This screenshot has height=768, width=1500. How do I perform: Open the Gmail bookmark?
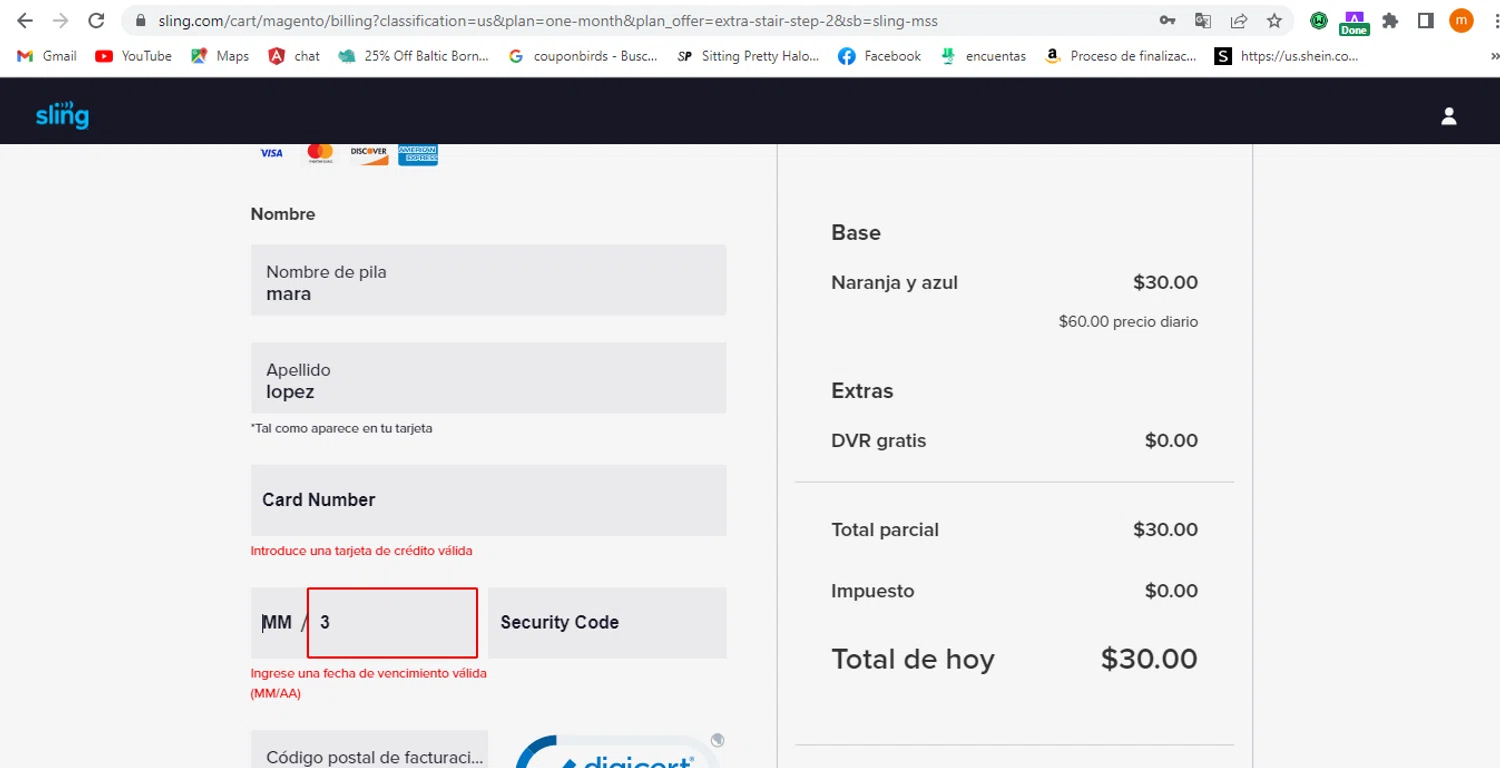point(47,56)
